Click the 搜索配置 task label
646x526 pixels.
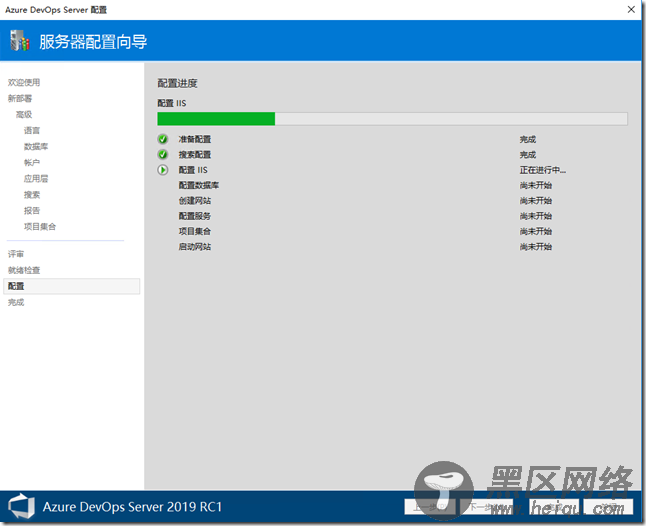click(194, 154)
